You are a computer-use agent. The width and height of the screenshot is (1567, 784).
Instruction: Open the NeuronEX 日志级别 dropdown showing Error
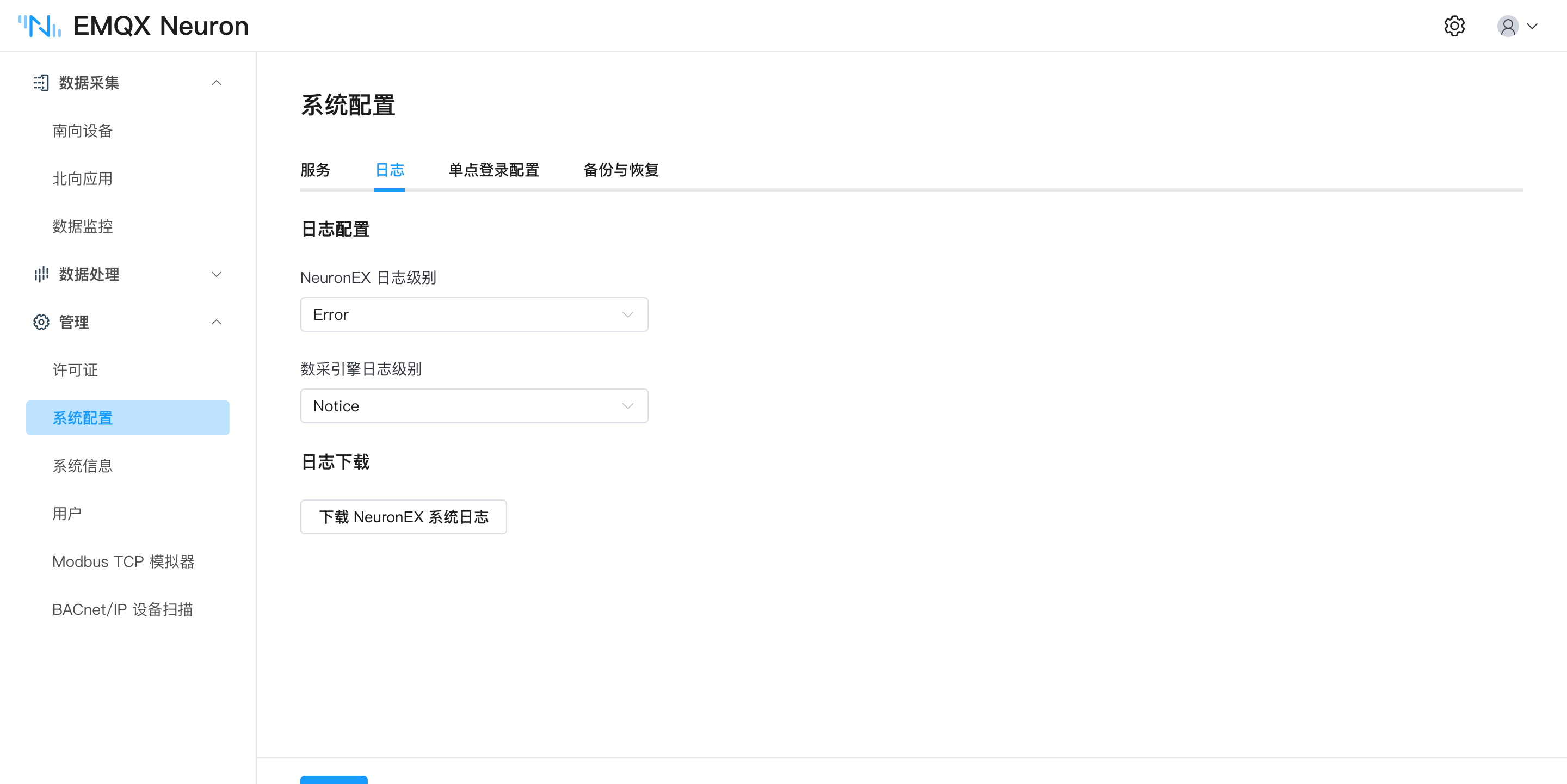click(474, 314)
